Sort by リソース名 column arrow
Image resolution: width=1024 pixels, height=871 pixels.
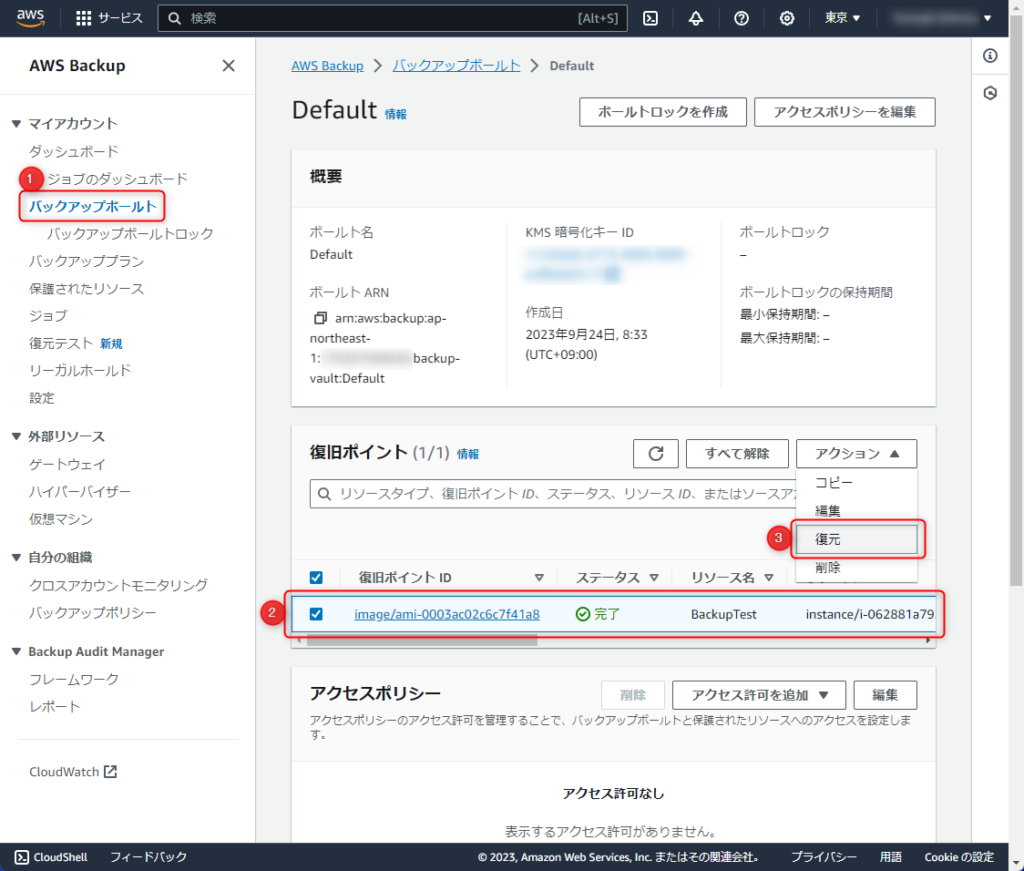click(x=769, y=577)
